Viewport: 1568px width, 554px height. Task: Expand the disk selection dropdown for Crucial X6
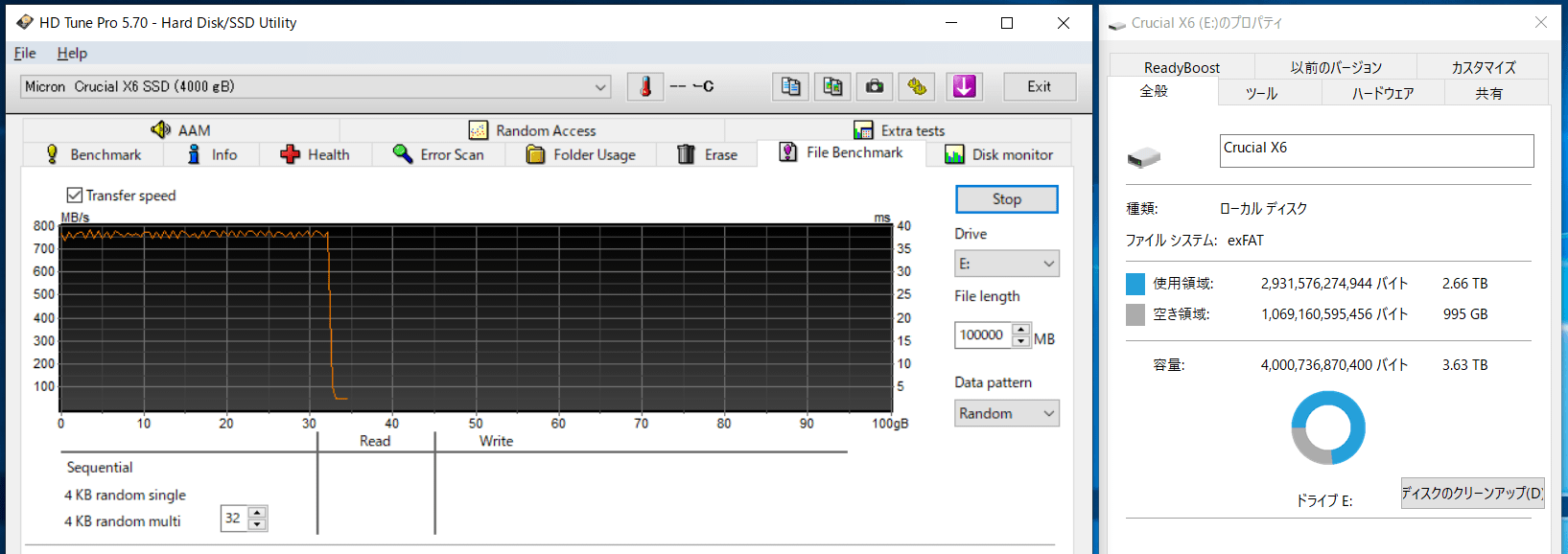(x=600, y=87)
